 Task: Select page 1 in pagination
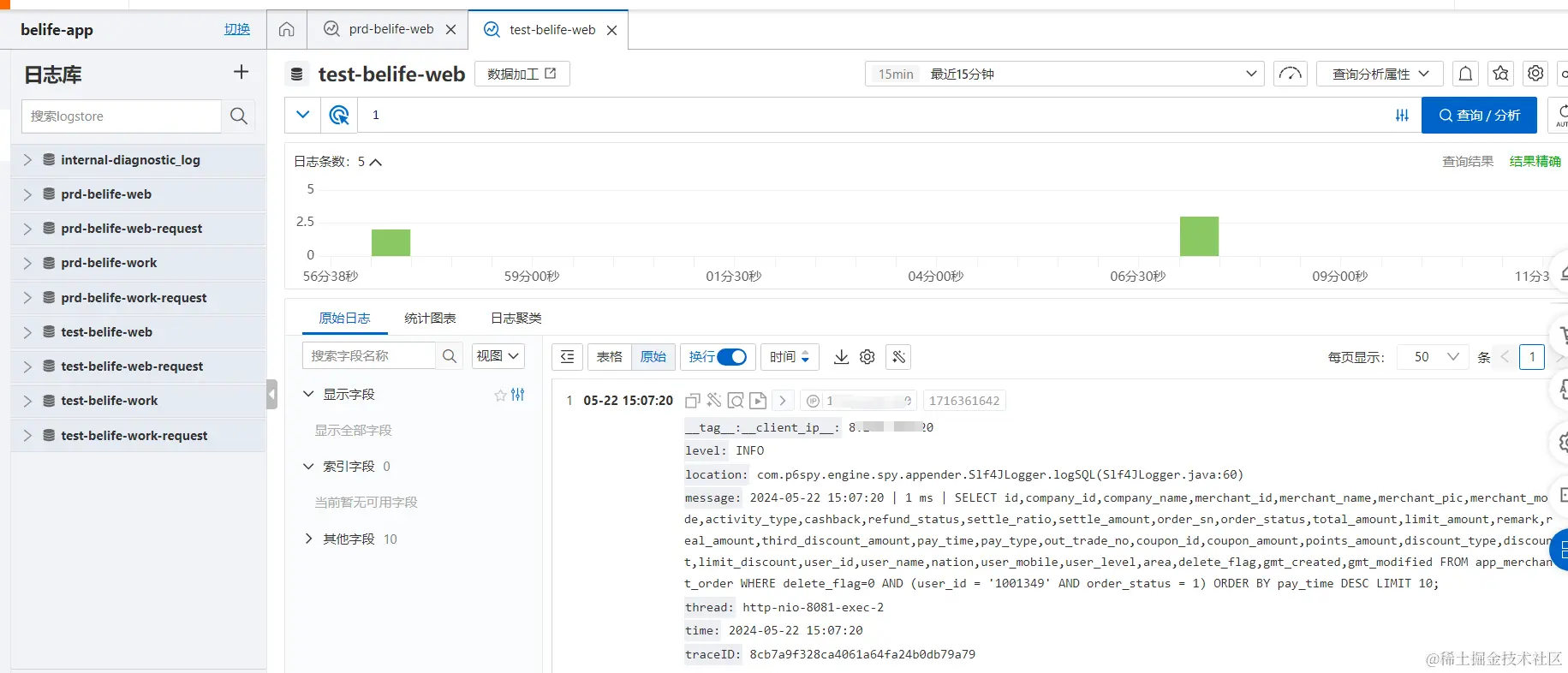(x=1532, y=357)
